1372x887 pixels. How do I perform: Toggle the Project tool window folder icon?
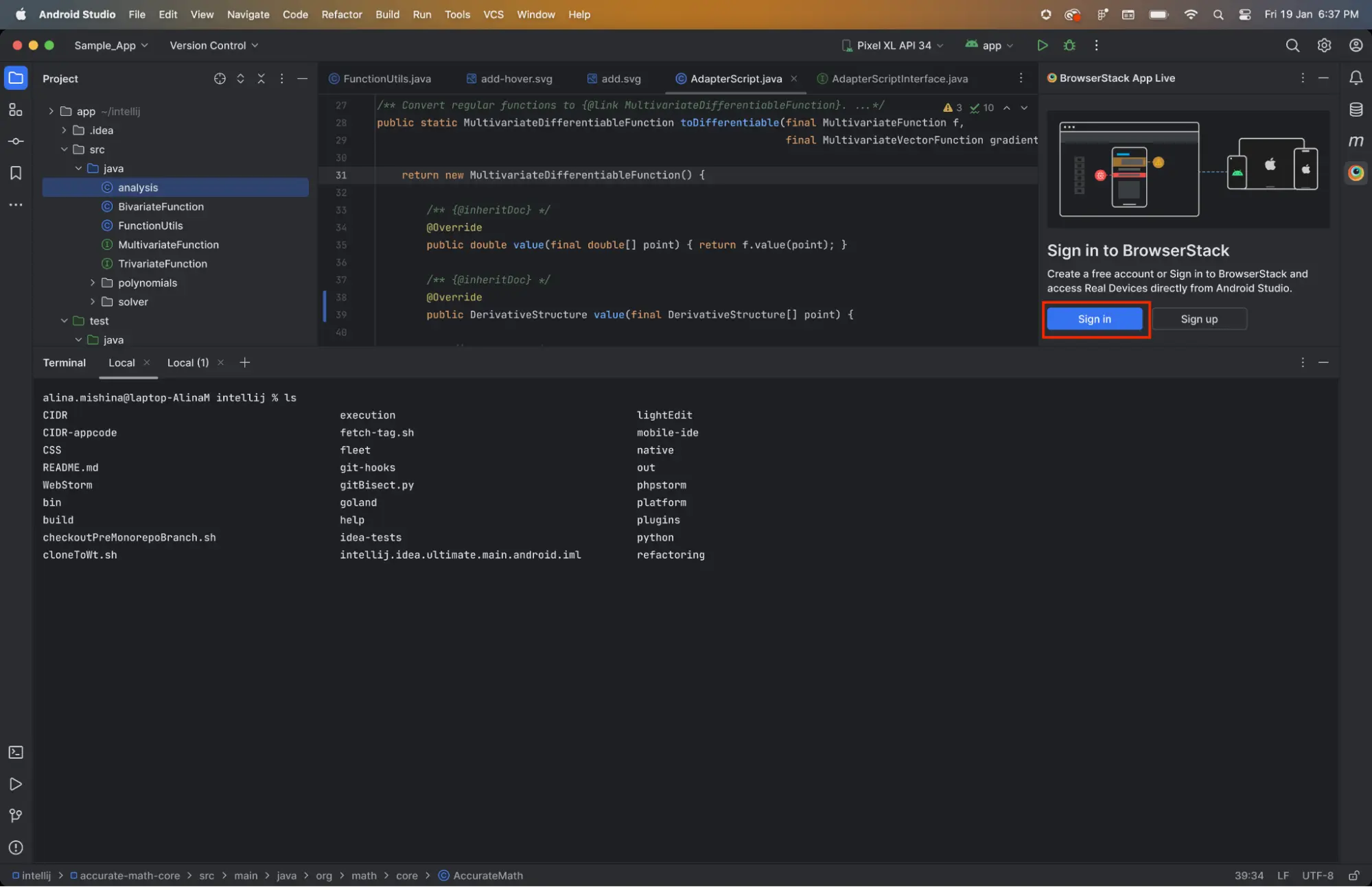(16, 78)
